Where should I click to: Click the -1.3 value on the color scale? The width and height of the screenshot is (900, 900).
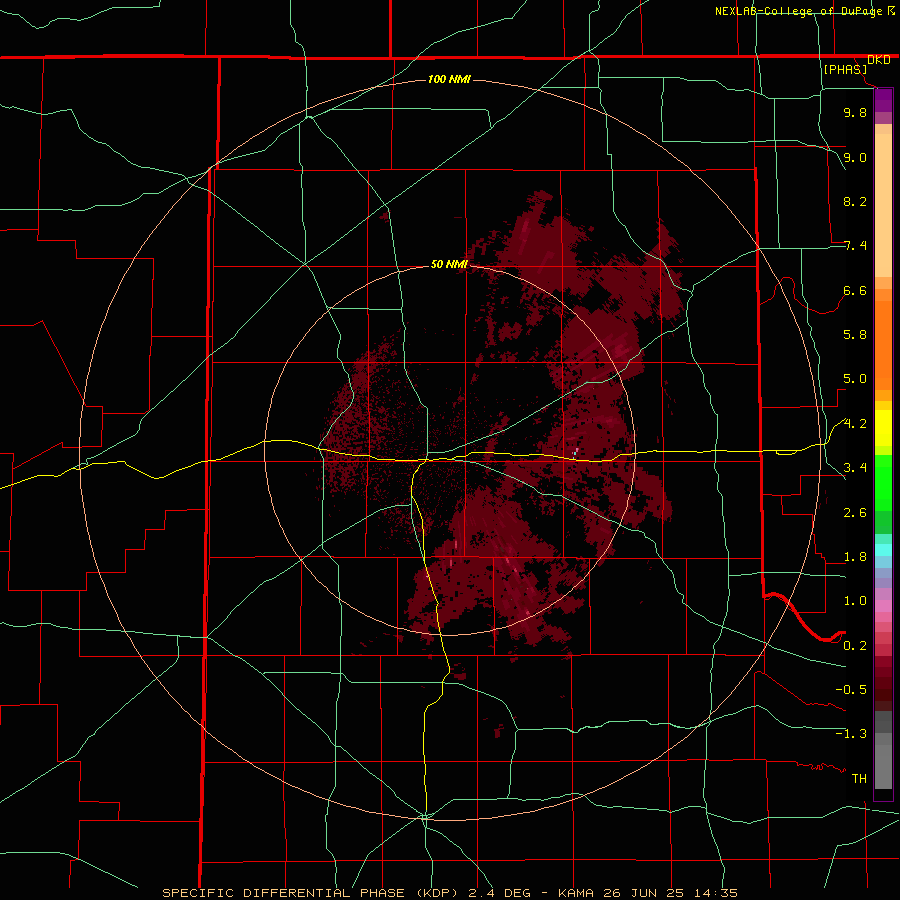pos(851,734)
